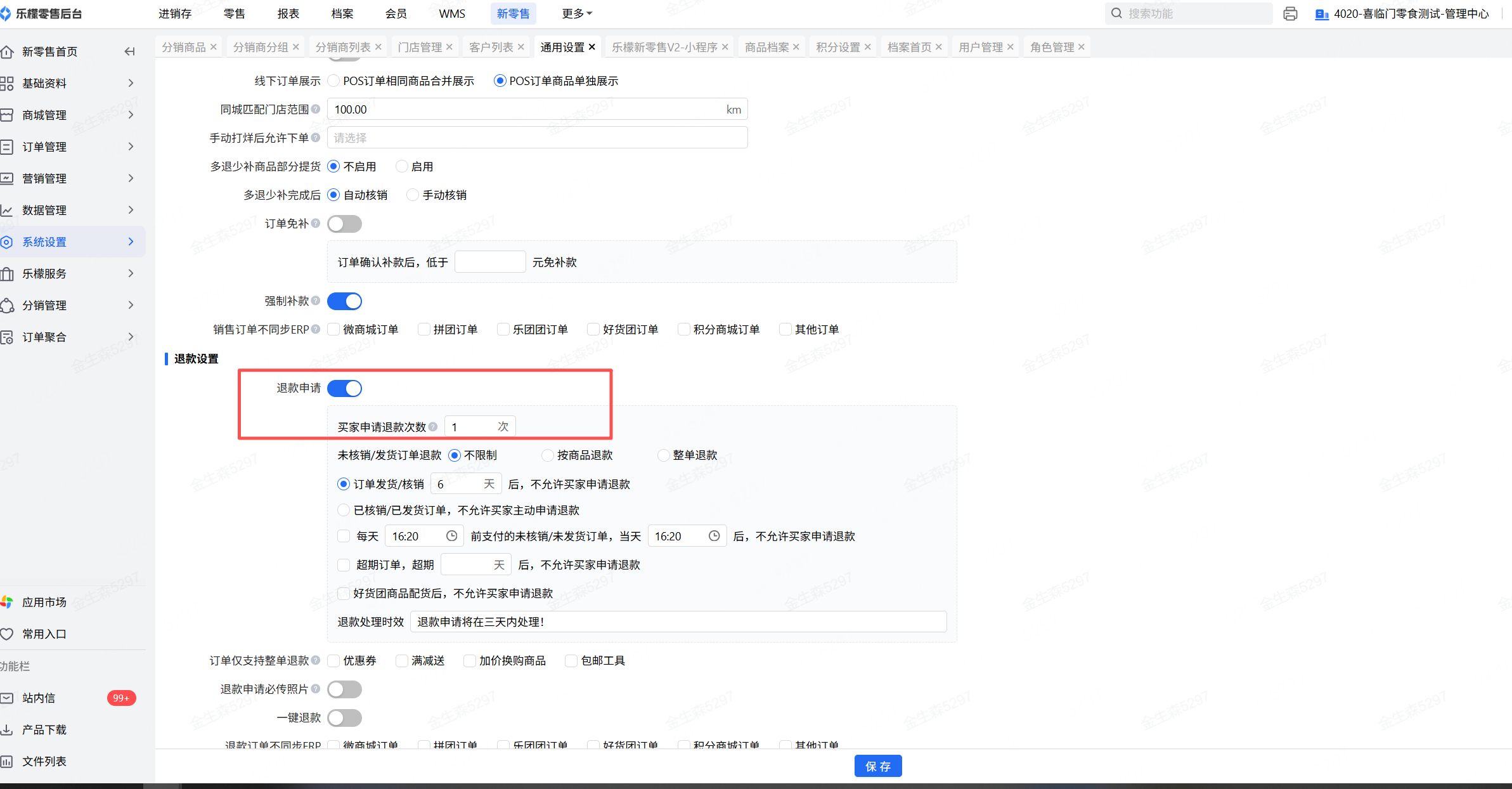The image size is (1512, 789).
Task: Select 整单退款 radio option
Action: (x=663, y=455)
